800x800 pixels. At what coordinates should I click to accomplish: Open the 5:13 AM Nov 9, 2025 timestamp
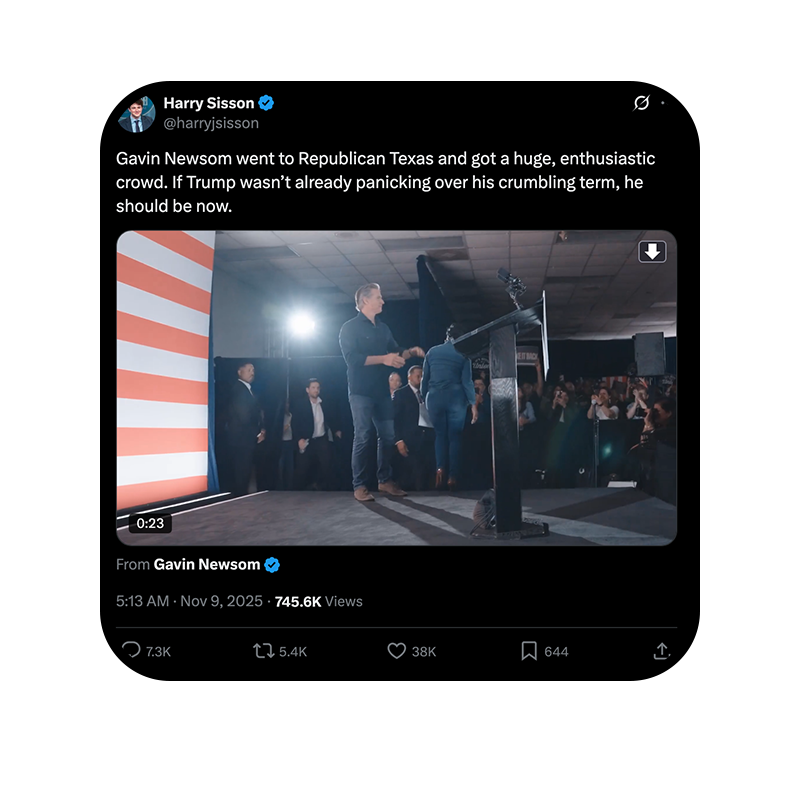point(189,601)
